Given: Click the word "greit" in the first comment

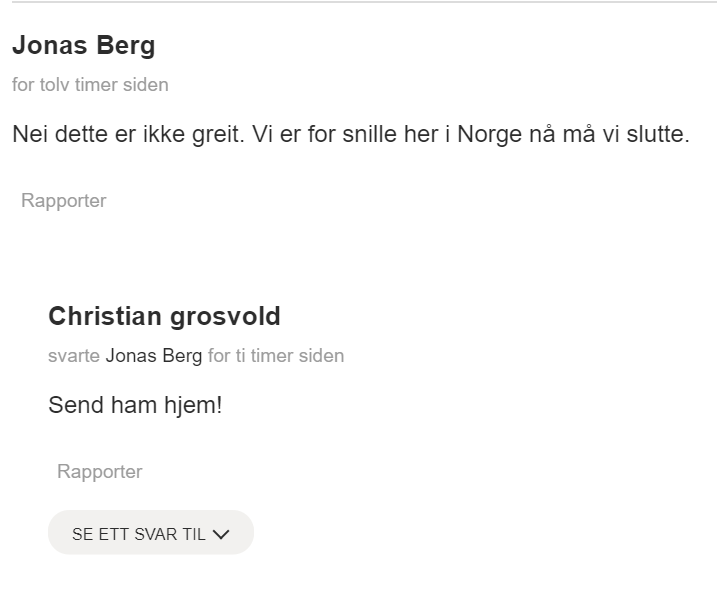Looking at the screenshot, I should click(x=215, y=135).
